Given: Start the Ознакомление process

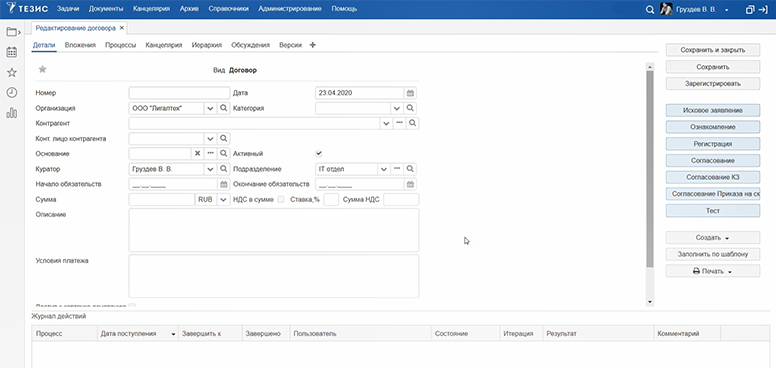Looking at the screenshot, I should point(713,127).
